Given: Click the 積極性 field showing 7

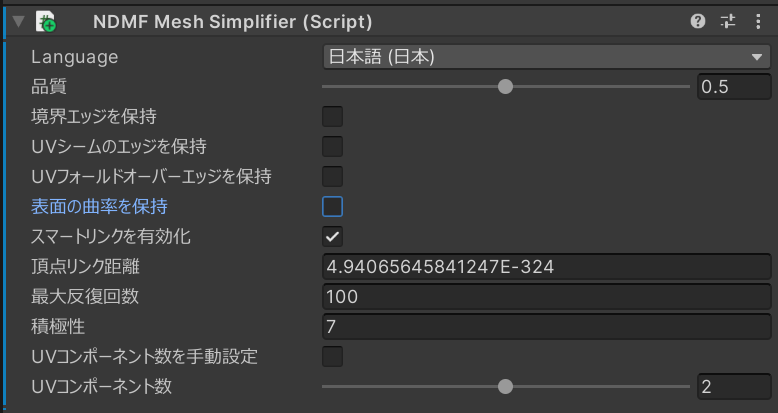Looking at the screenshot, I should [546, 327].
